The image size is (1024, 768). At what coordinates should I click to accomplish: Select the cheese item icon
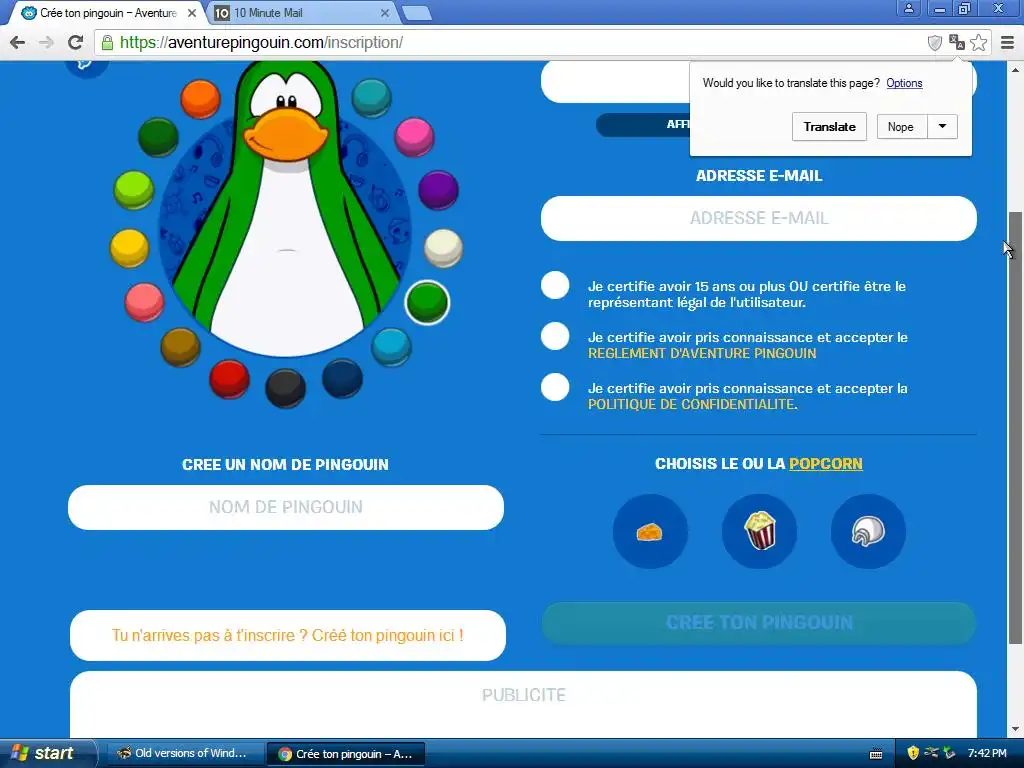coord(650,532)
